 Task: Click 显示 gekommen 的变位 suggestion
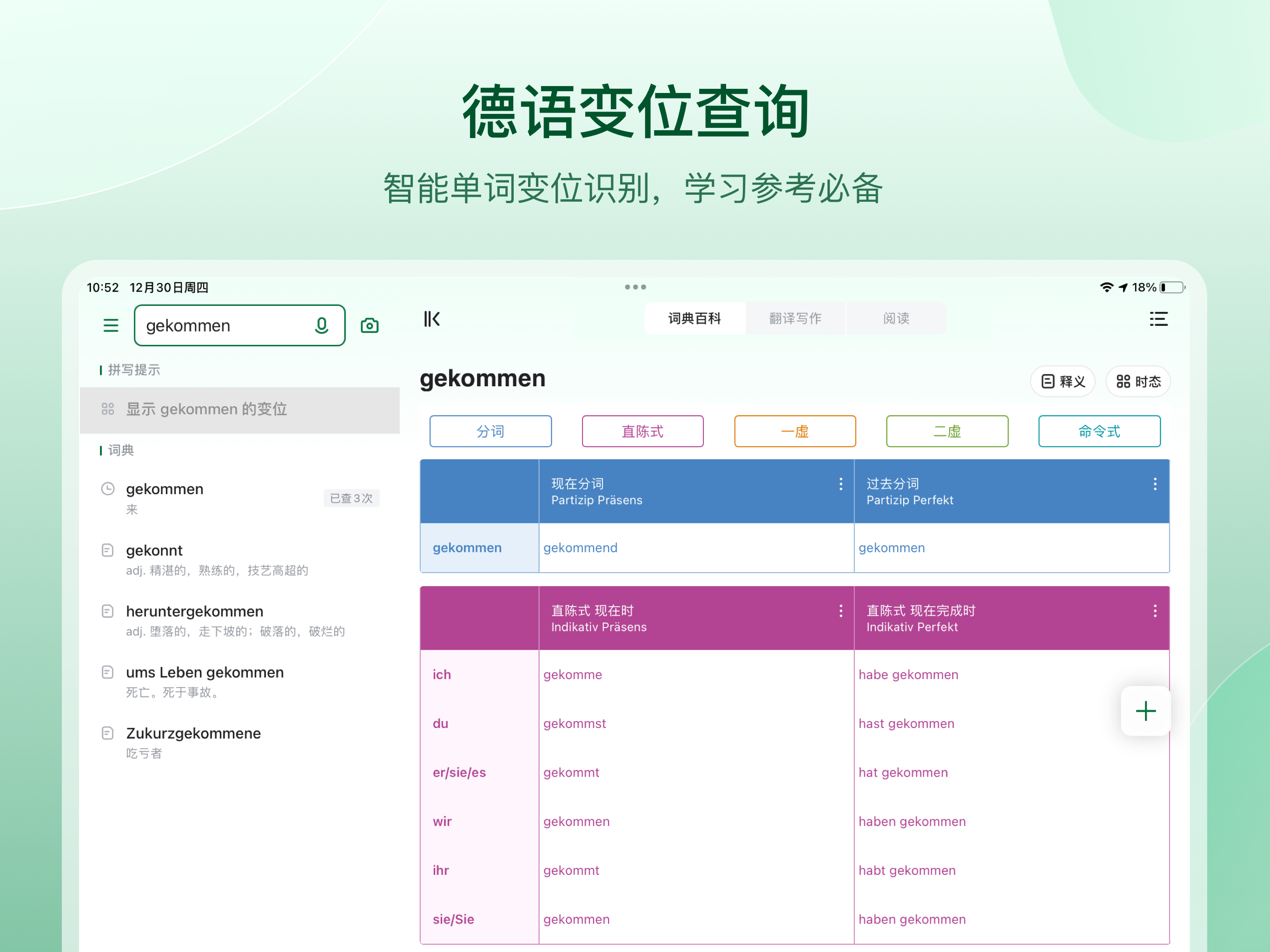[x=240, y=410]
